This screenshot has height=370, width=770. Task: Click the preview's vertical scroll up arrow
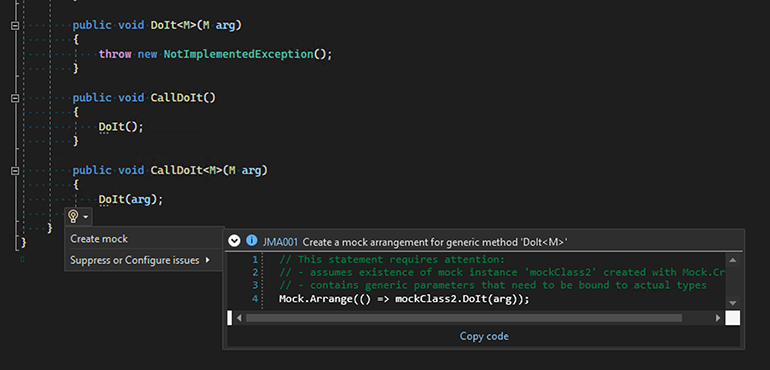click(732, 260)
